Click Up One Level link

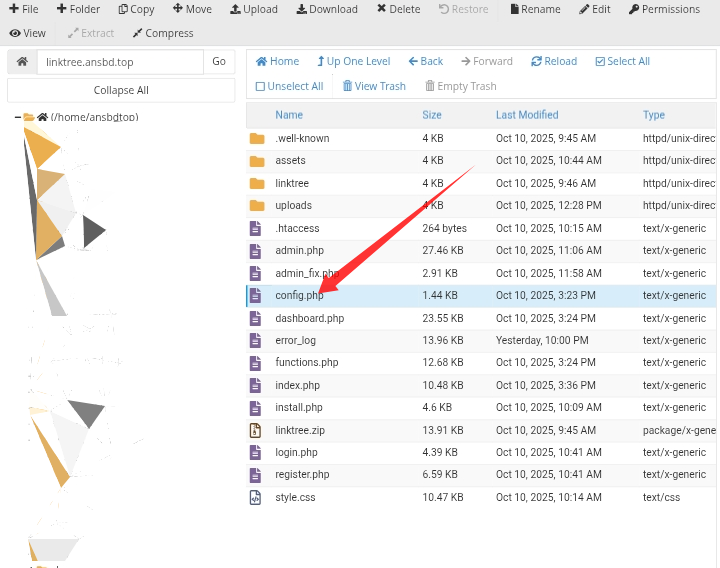point(353,61)
